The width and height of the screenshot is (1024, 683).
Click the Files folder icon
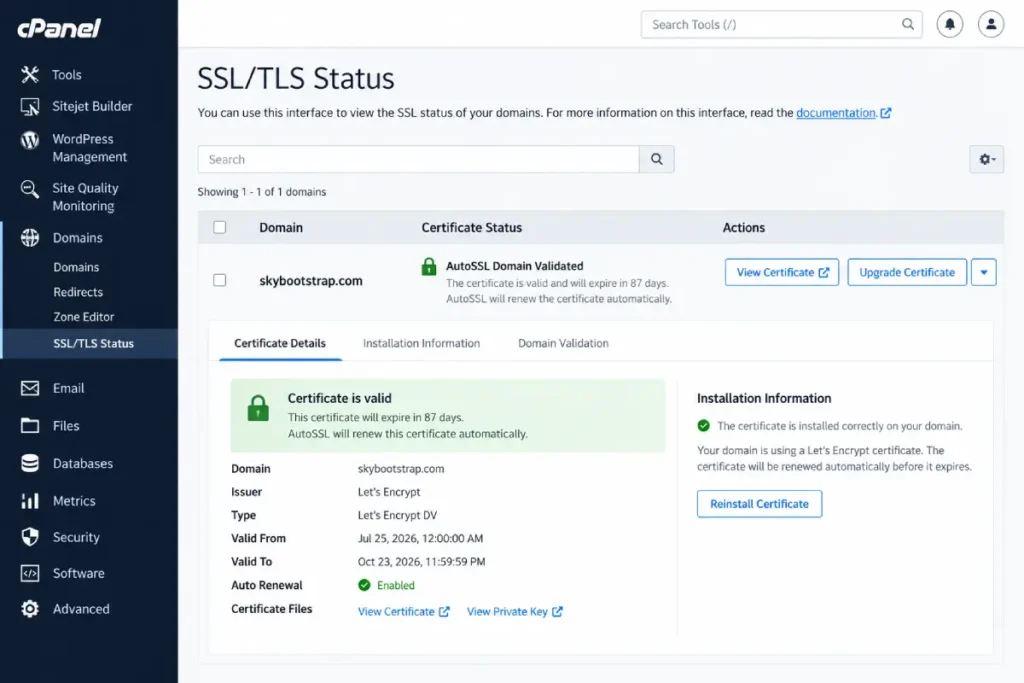(29, 426)
